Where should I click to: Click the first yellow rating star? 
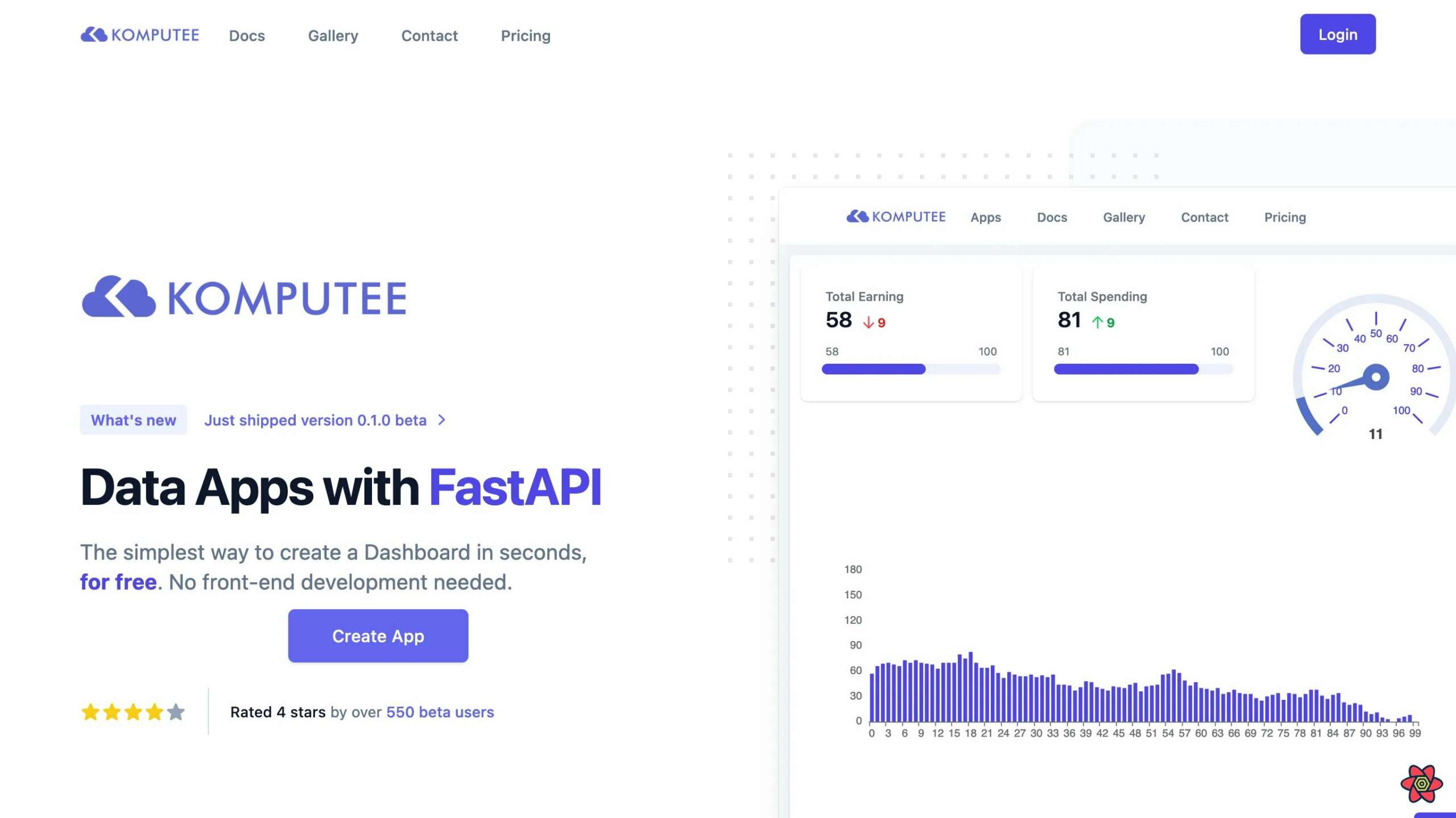90,712
